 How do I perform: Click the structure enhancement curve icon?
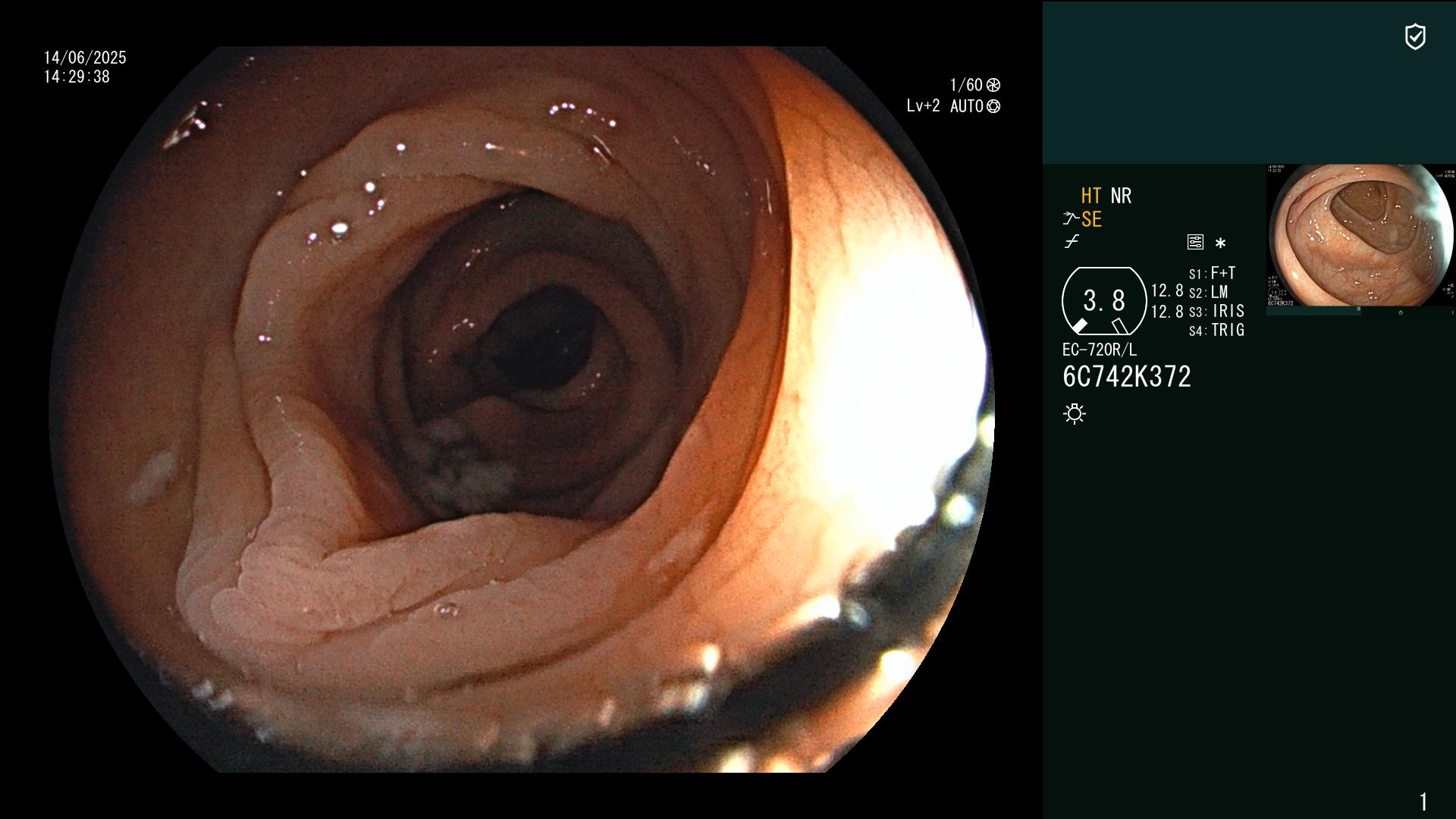point(1071,219)
